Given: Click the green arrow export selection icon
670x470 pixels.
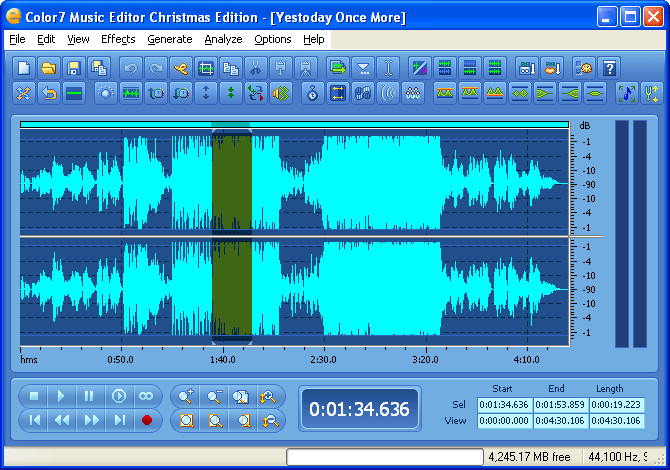Looking at the screenshot, I should point(338,68).
